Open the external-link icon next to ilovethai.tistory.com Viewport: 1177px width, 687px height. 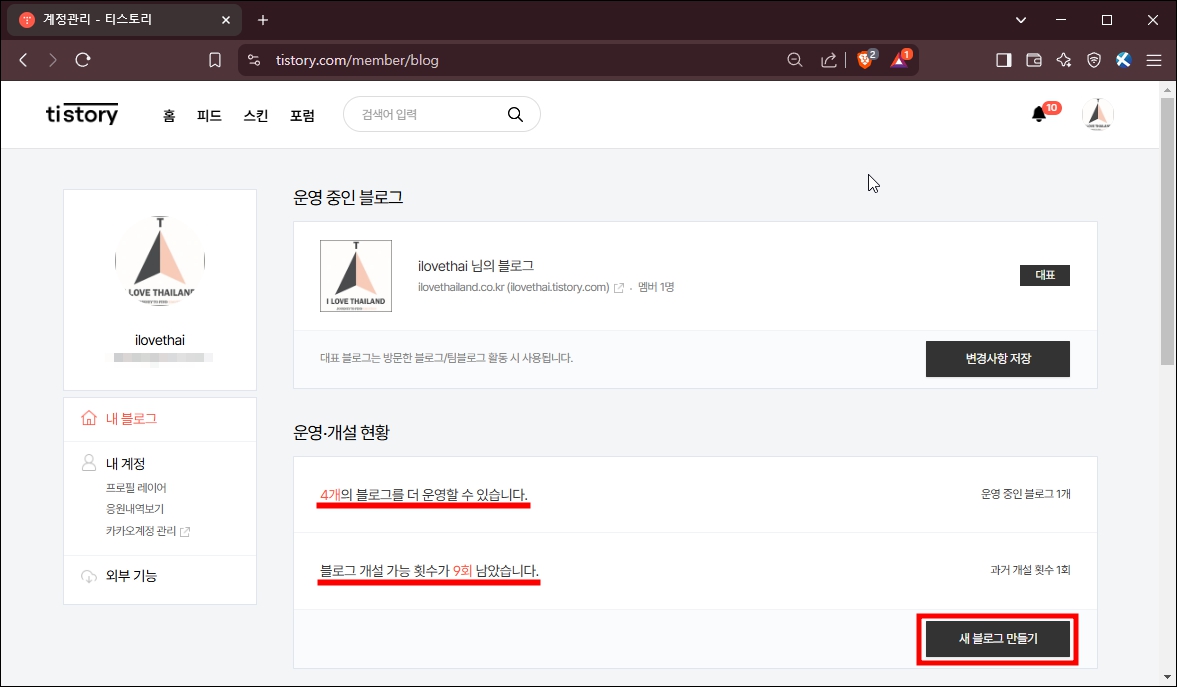(620, 286)
